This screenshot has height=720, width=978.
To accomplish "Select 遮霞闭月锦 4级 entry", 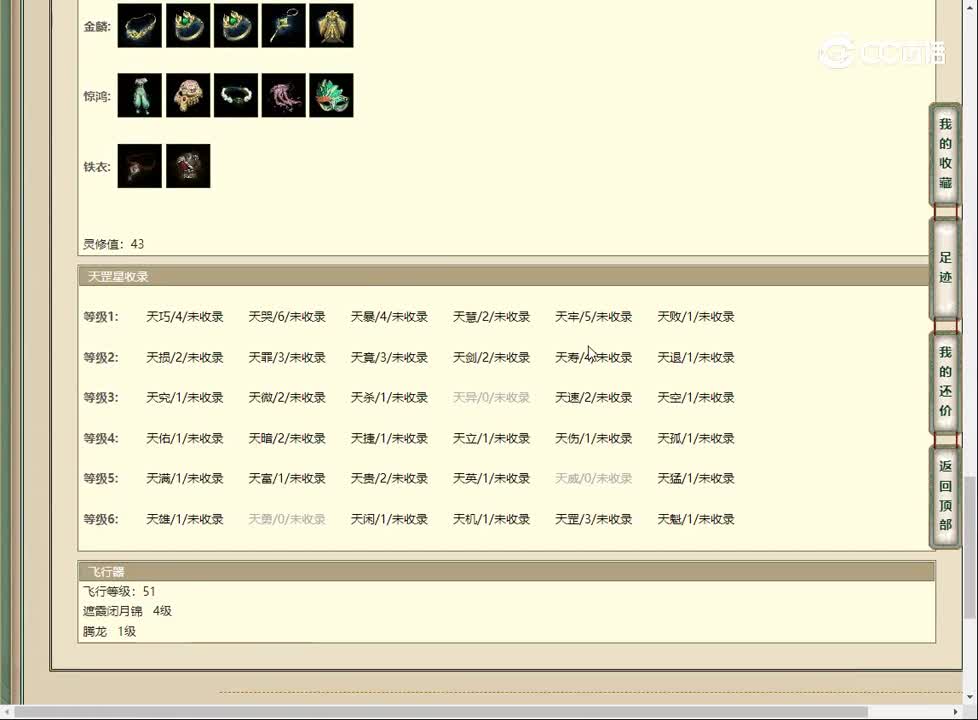I will pyautogui.click(x=127, y=611).
